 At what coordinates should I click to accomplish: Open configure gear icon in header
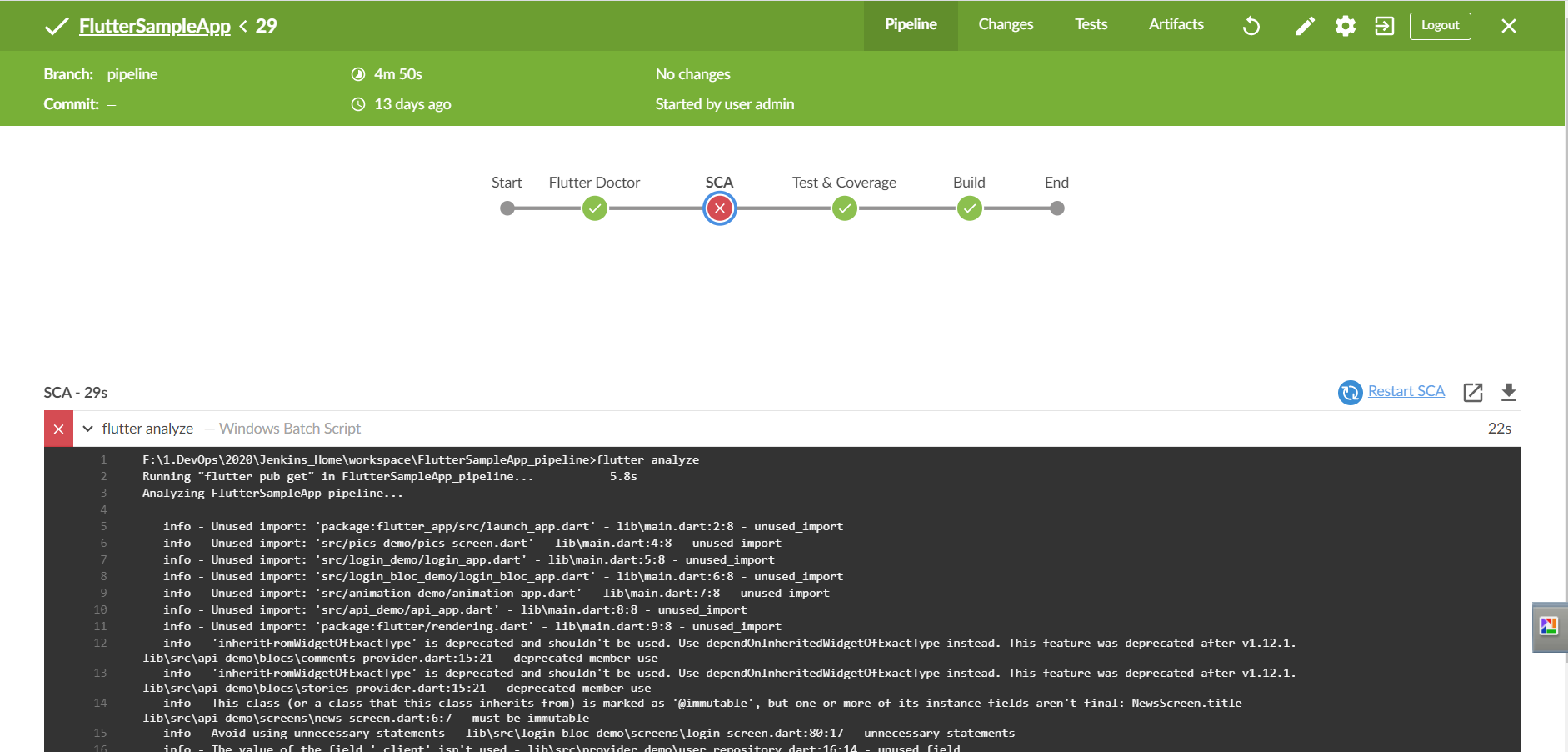tap(1345, 26)
